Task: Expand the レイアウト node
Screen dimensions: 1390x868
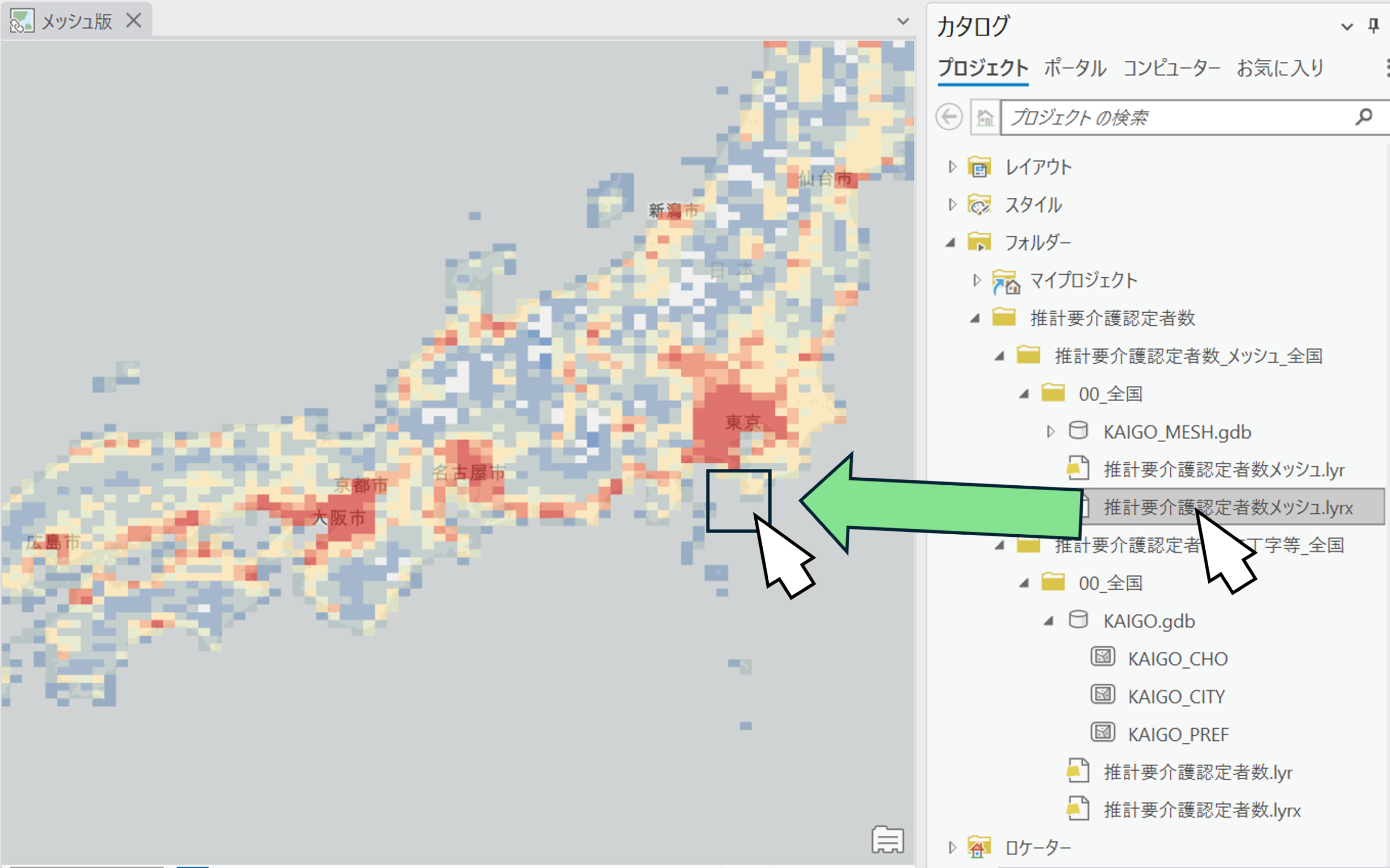Action: tap(952, 167)
